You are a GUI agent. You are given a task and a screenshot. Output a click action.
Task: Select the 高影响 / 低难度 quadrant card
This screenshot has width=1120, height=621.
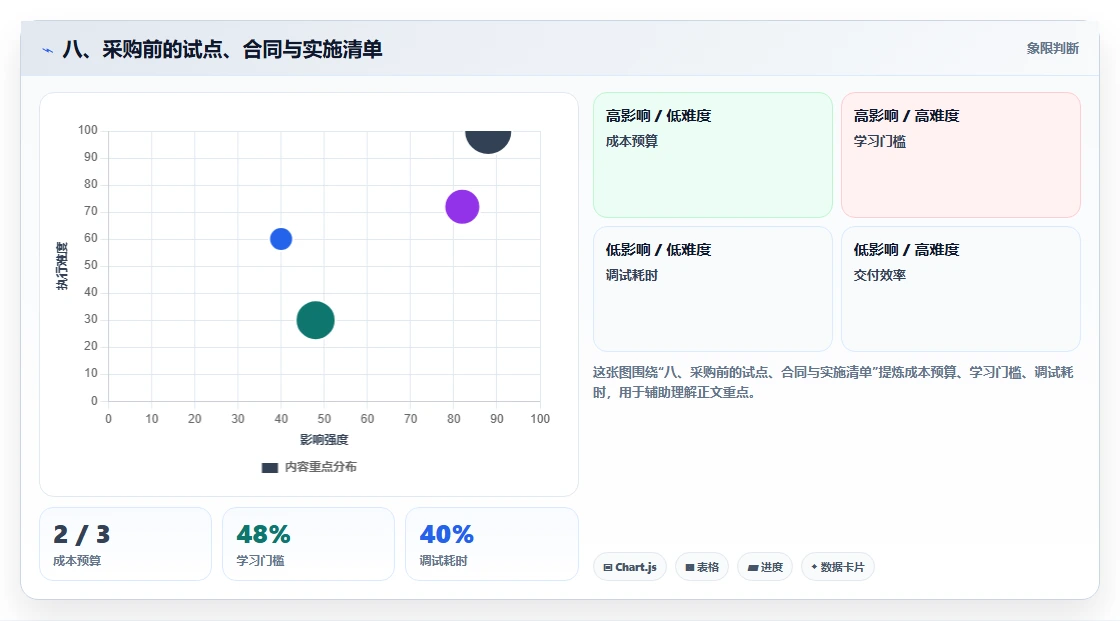click(713, 154)
